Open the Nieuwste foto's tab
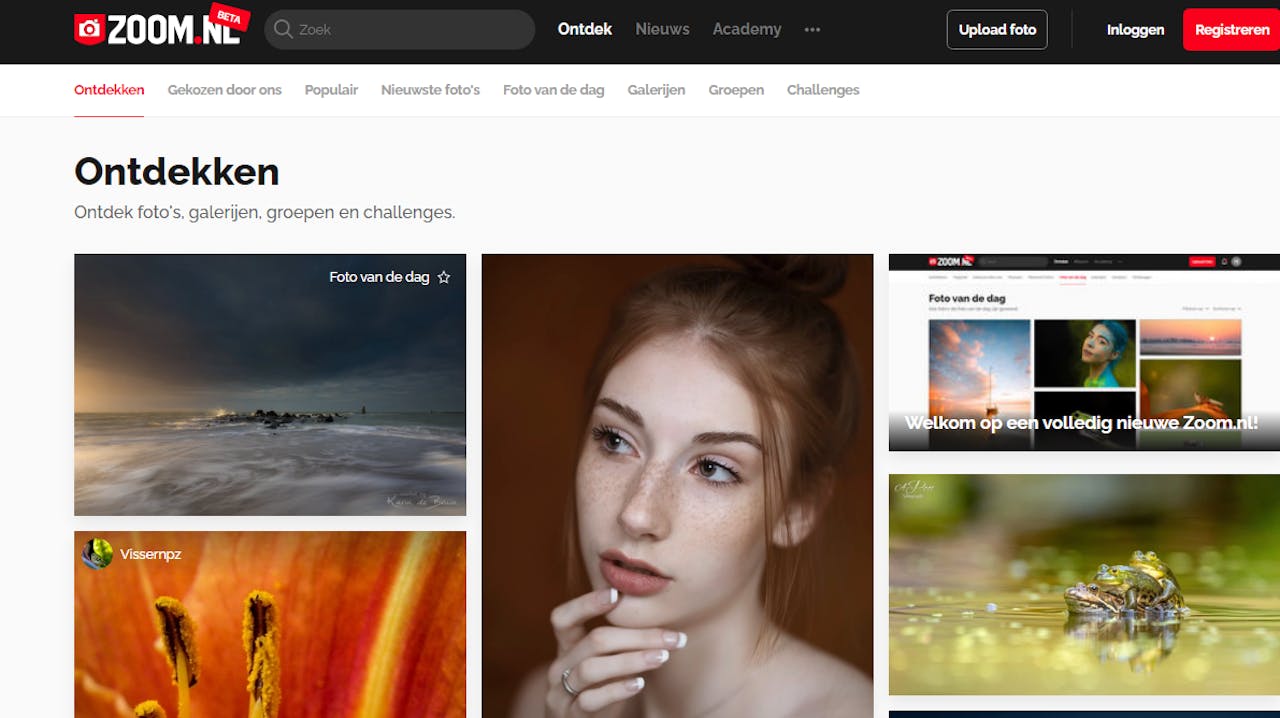Viewport: 1280px width, 718px height. 430,90
